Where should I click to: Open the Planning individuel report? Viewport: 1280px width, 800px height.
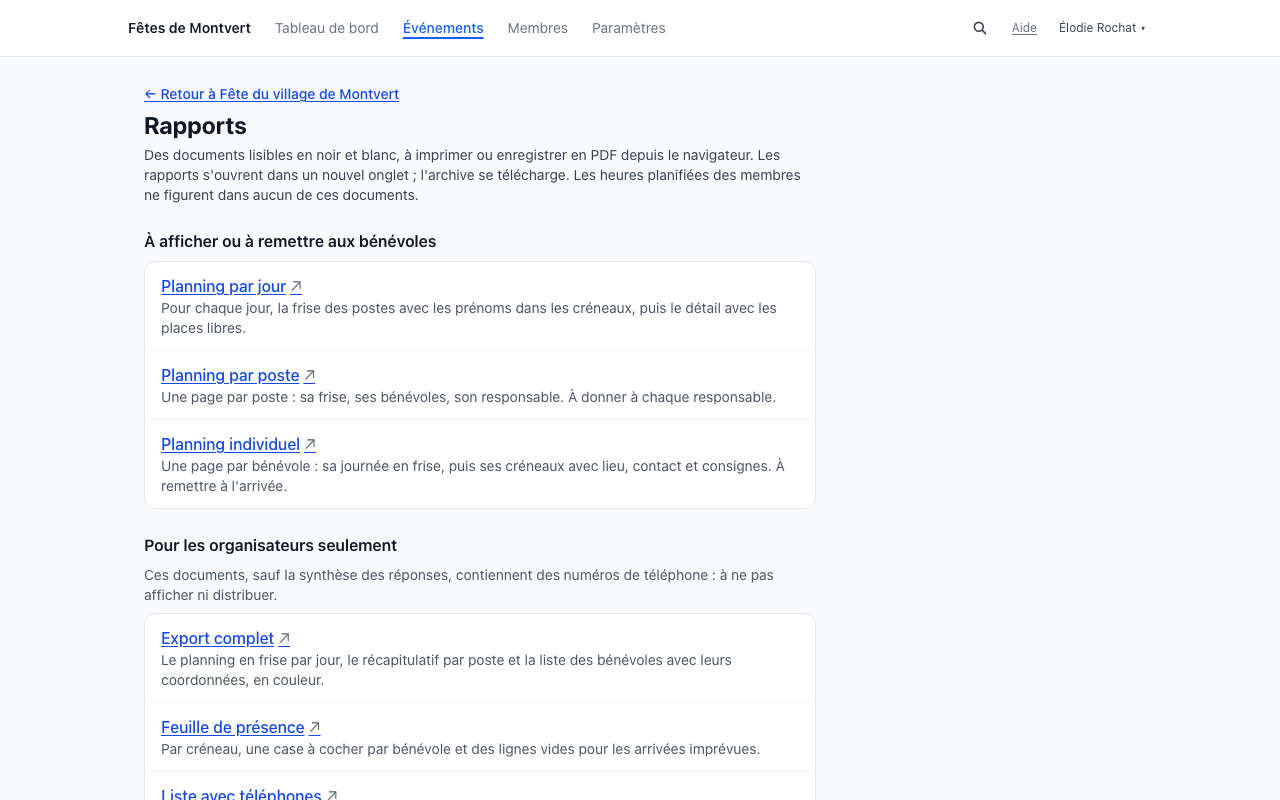(x=231, y=444)
